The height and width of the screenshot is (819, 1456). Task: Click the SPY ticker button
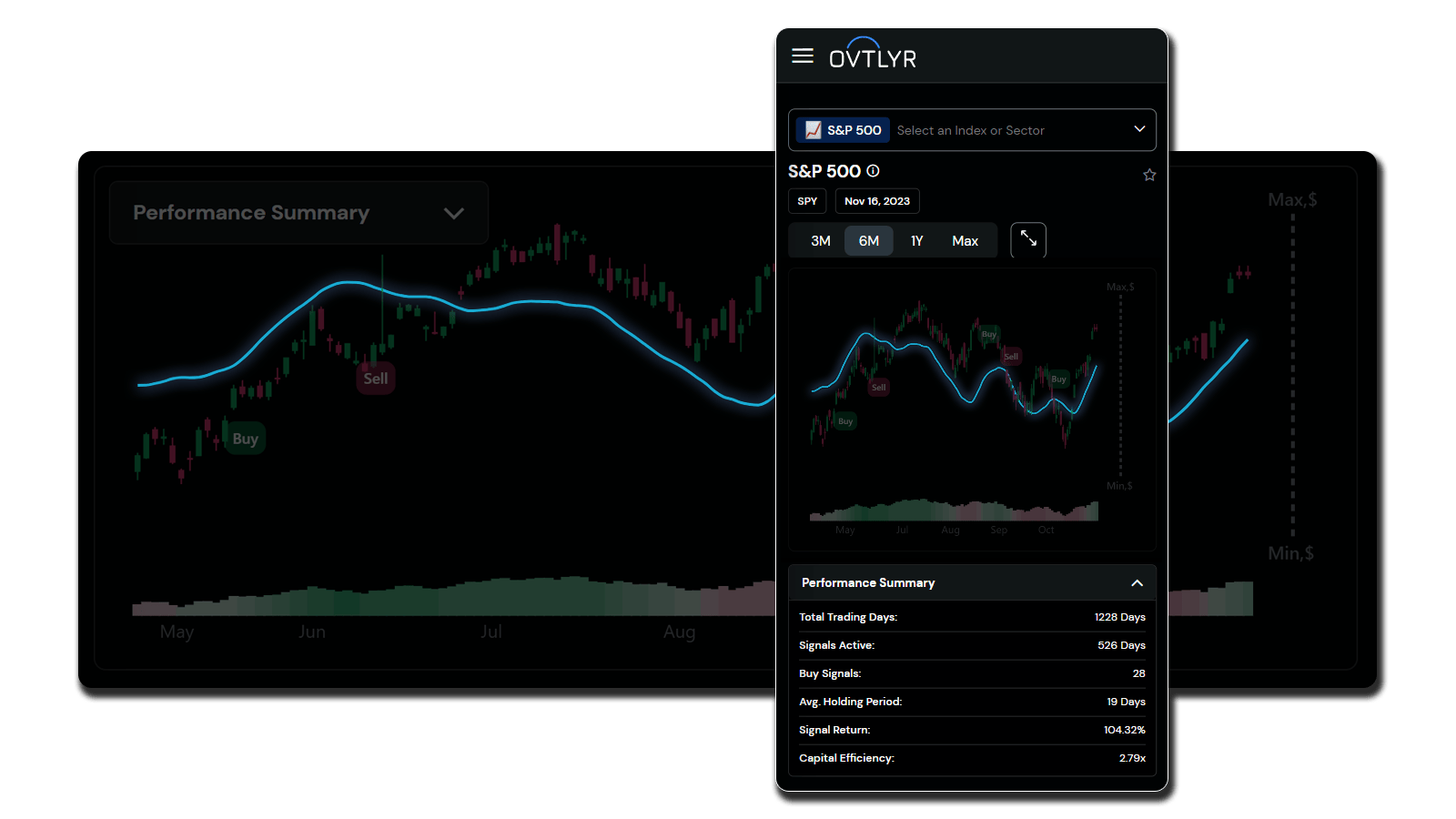(807, 201)
